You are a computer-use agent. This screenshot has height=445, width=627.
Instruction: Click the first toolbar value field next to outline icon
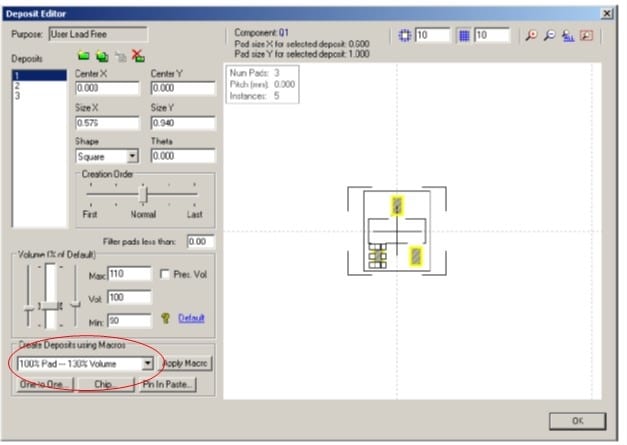click(x=432, y=35)
